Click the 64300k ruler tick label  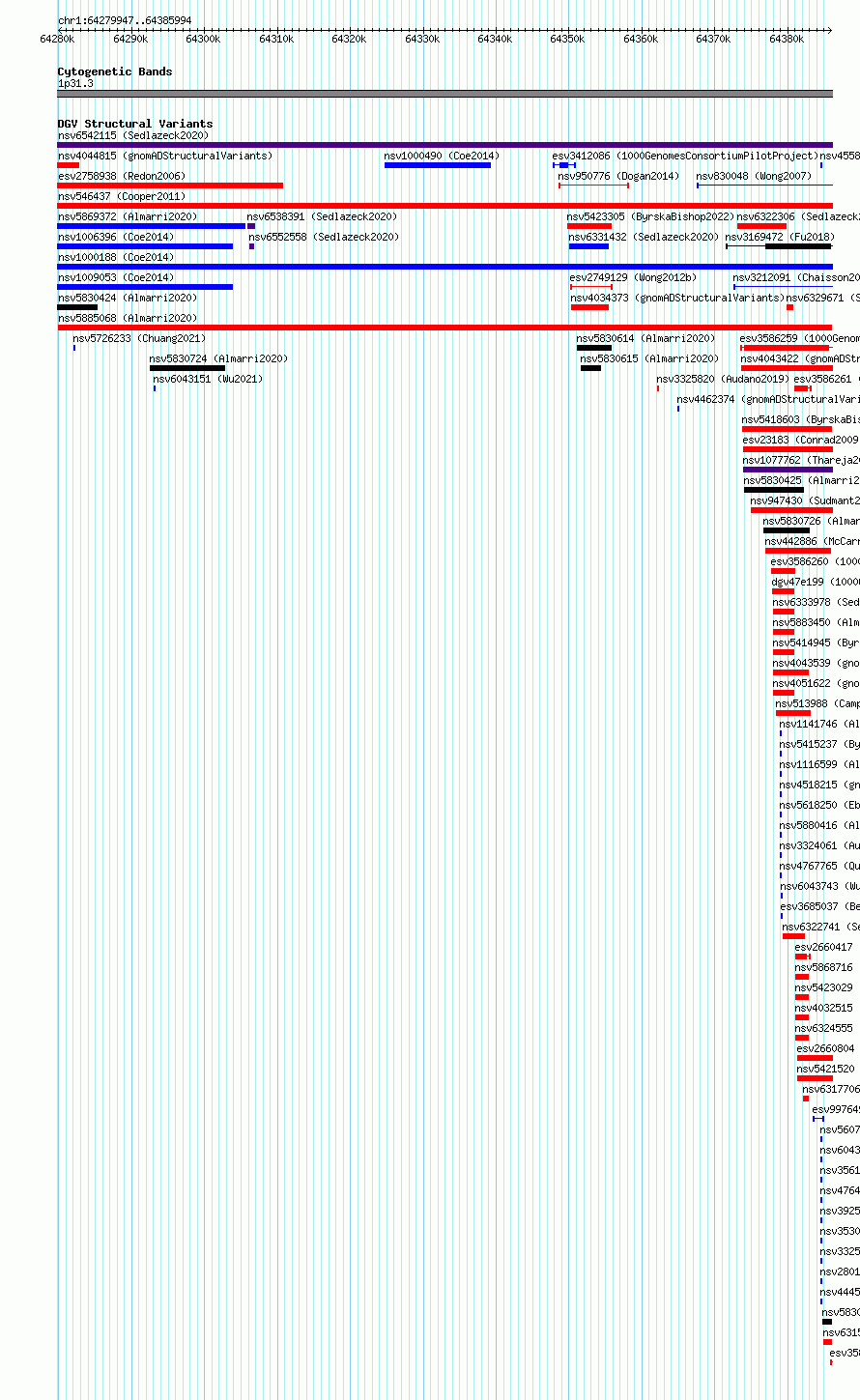pyautogui.click(x=203, y=39)
